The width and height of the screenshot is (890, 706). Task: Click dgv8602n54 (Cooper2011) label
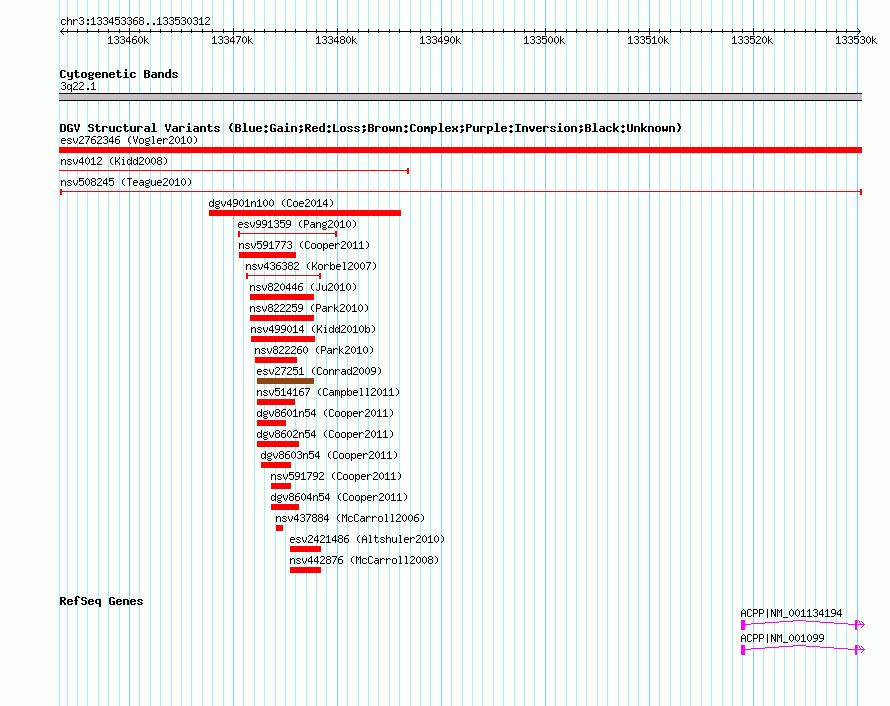[325, 434]
